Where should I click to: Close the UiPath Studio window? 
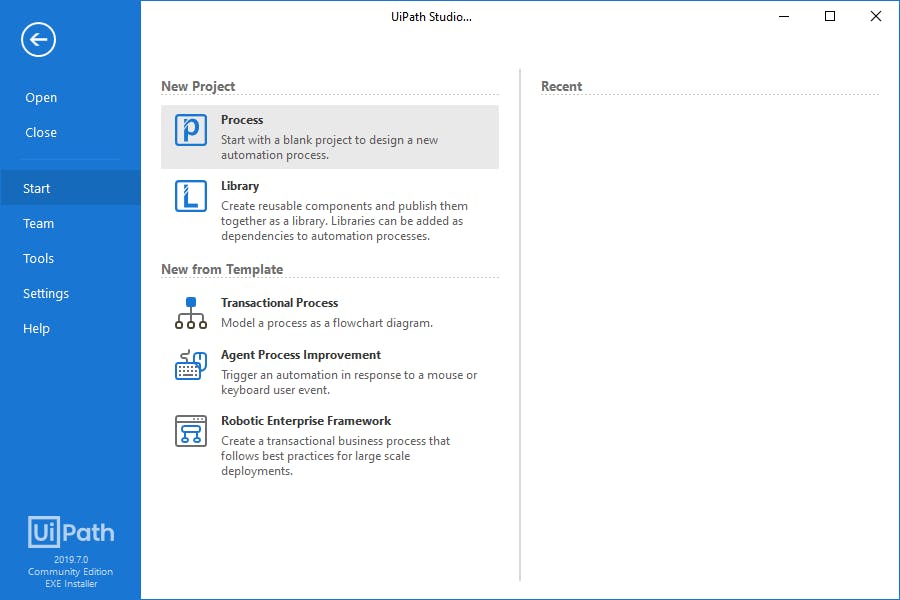click(x=876, y=17)
